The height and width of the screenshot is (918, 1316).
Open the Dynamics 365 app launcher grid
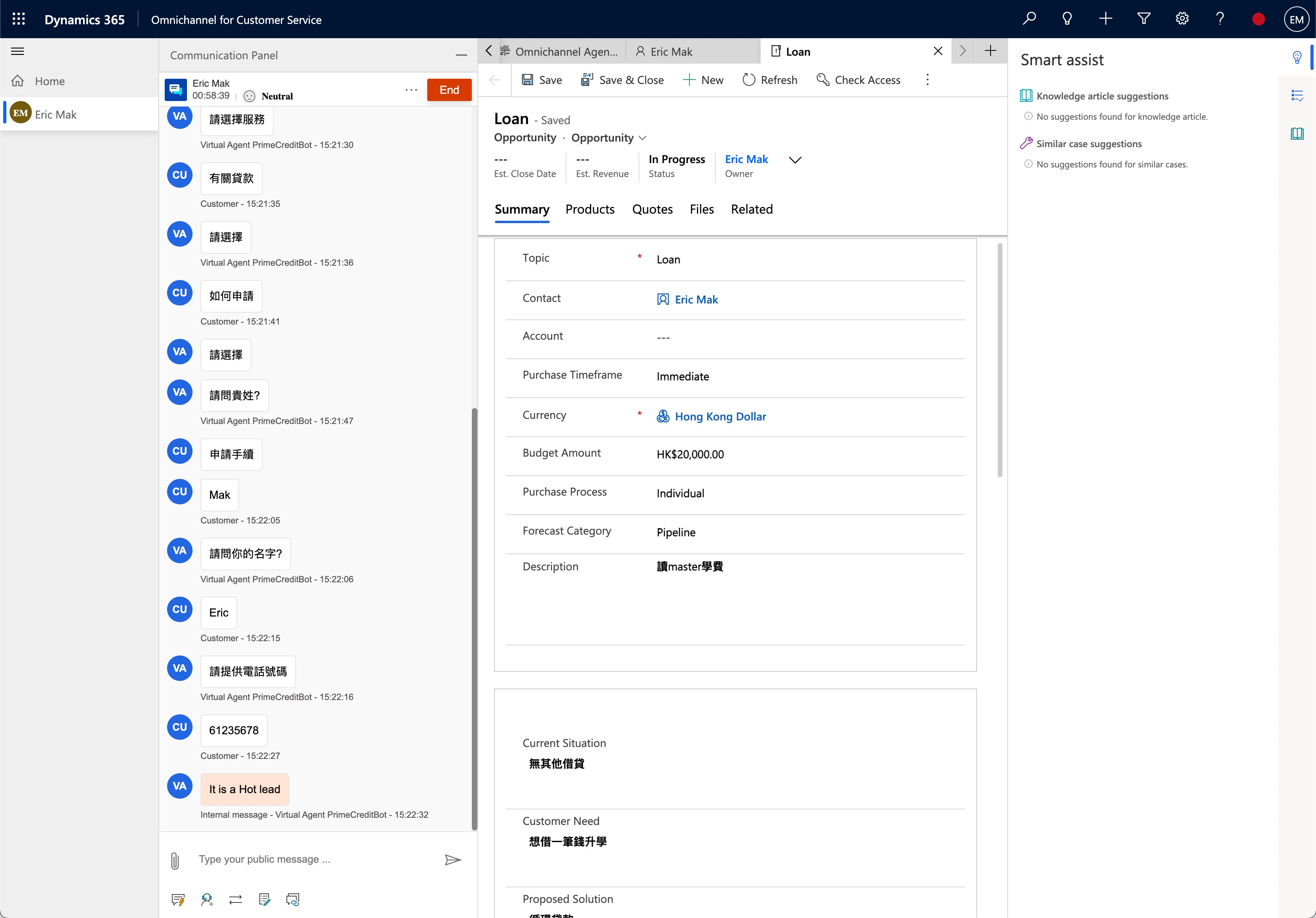click(19, 19)
